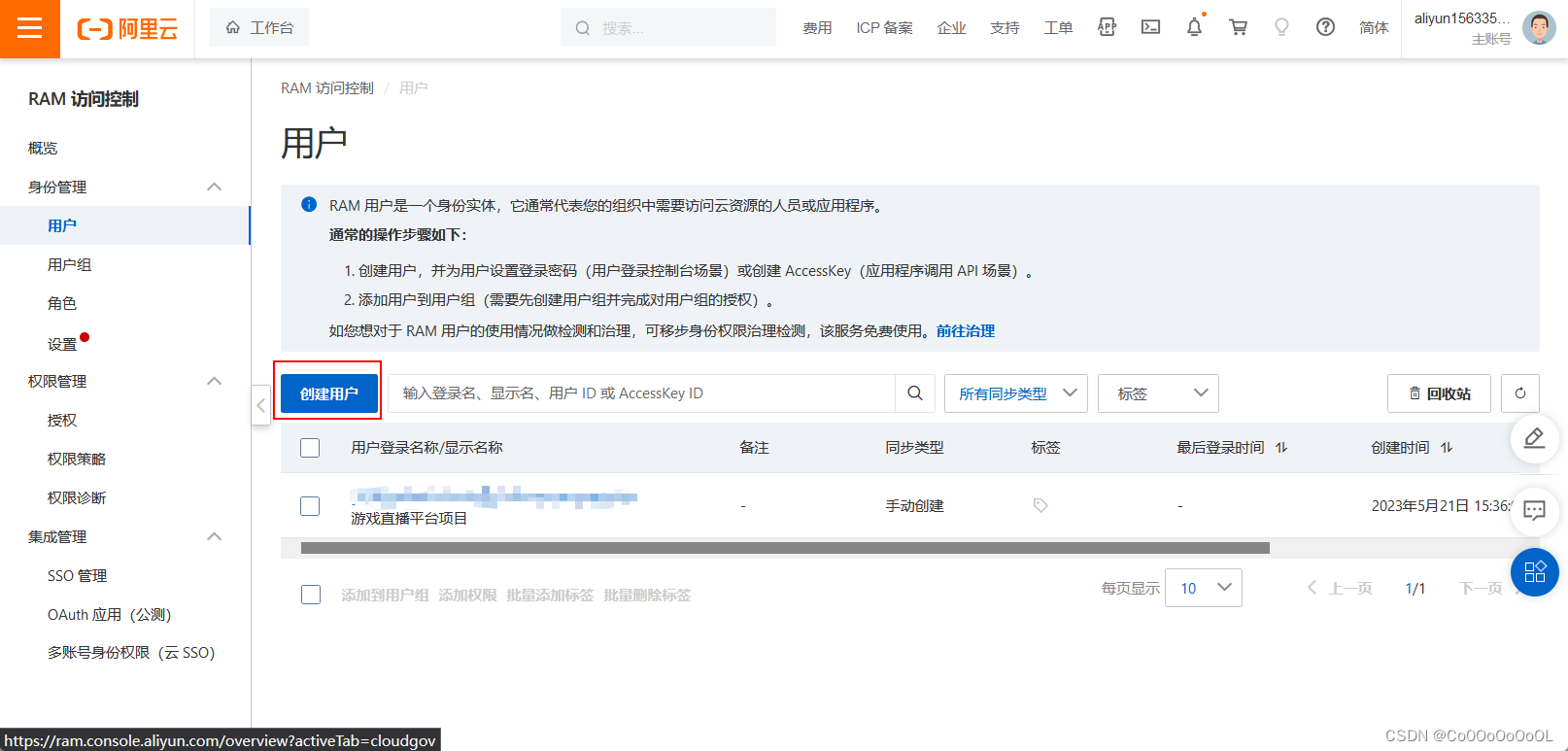Open the ICP 备案 menu
Image resolution: width=1568 pixels, height=751 pixels.
pyautogui.click(x=884, y=28)
